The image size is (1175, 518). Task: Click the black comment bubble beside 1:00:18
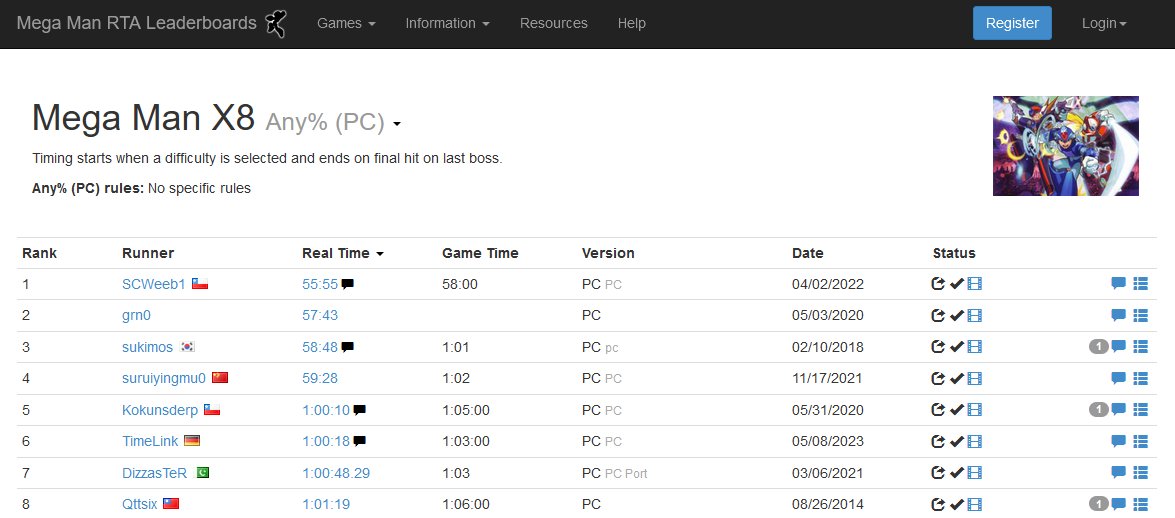coord(360,442)
